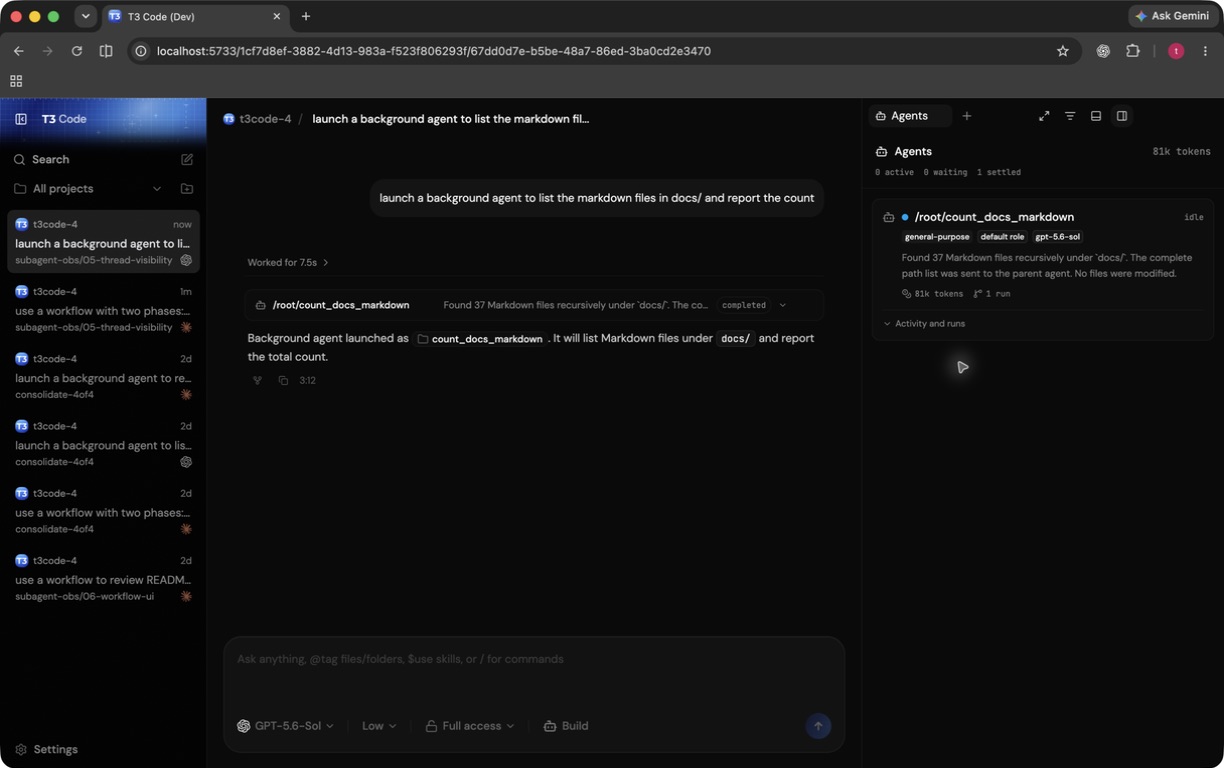This screenshot has height=768, width=1224.
Task: Click the general-purpose tag
Action: [x=937, y=237]
